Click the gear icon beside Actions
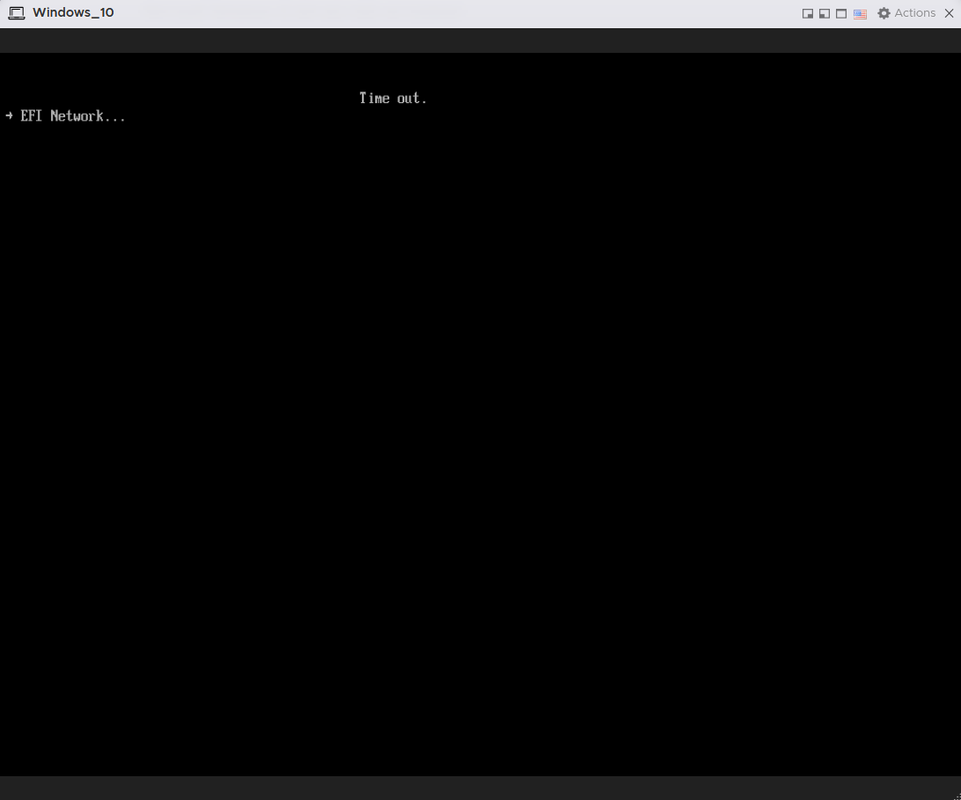 [x=884, y=13]
